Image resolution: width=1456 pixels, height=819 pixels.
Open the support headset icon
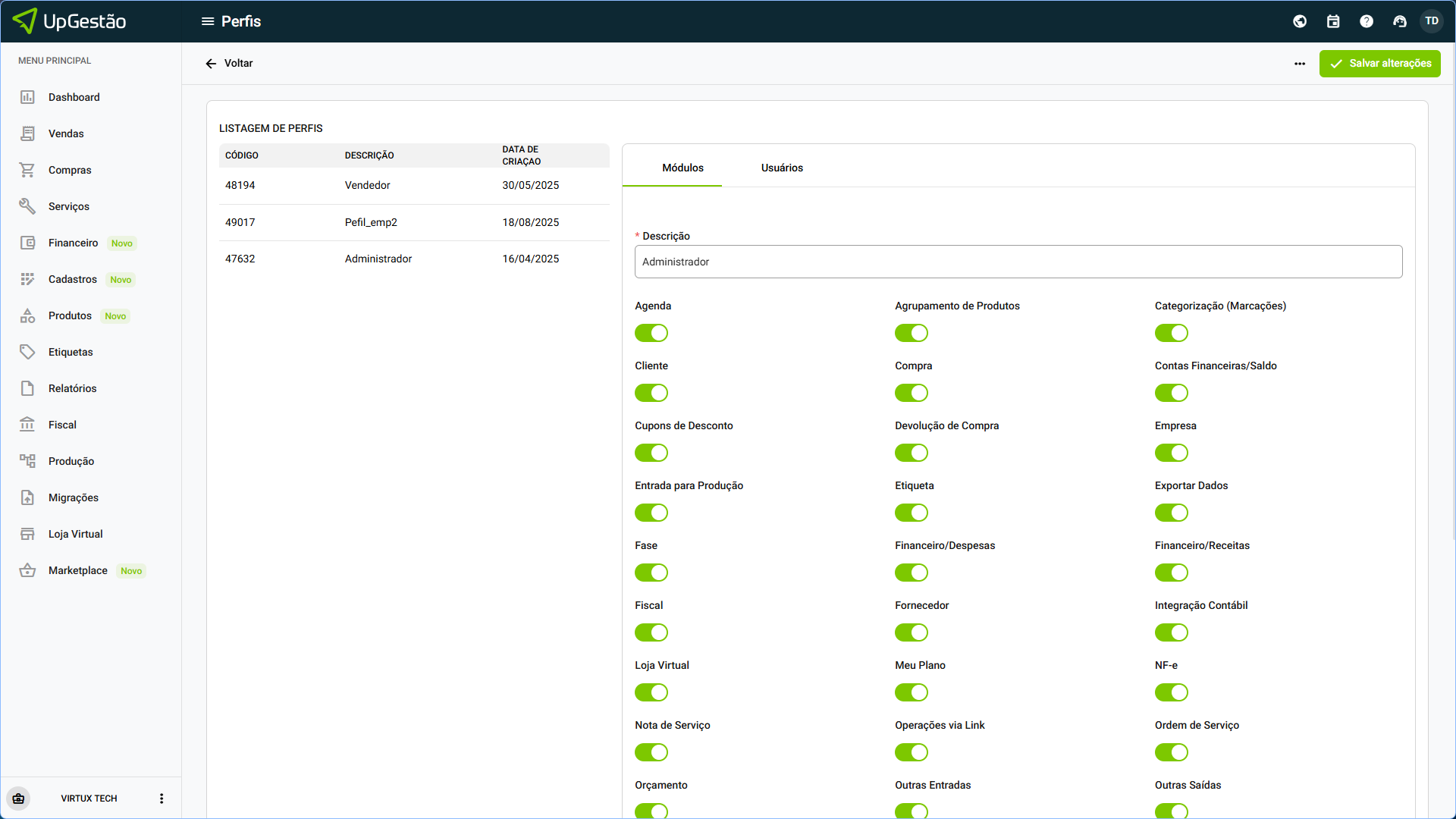(x=1400, y=21)
